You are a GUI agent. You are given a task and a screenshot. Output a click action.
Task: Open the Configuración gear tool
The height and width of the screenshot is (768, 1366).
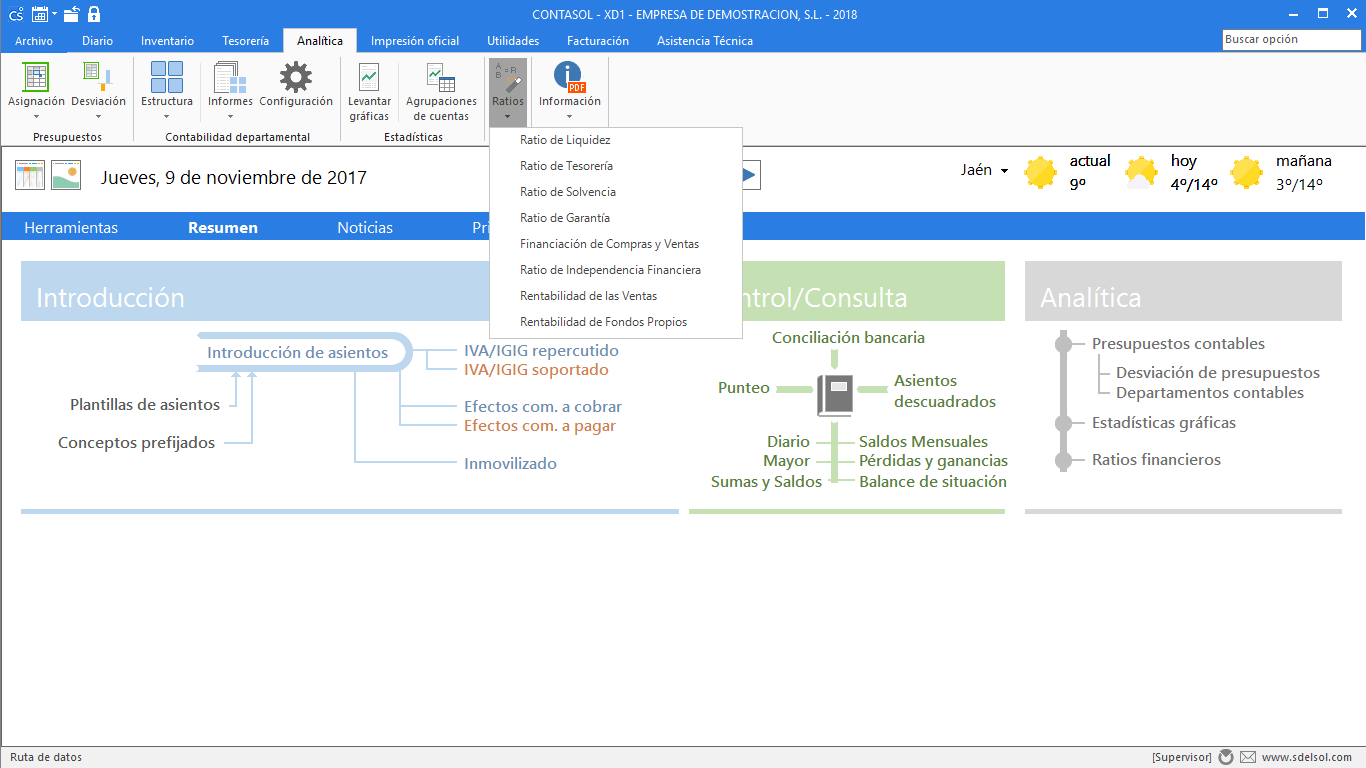296,86
